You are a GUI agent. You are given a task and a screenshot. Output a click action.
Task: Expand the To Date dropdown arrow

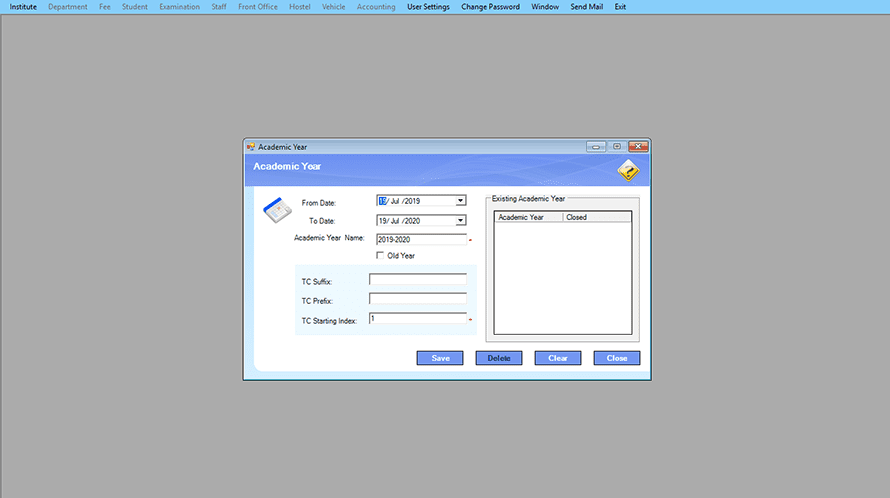tap(460, 220)
